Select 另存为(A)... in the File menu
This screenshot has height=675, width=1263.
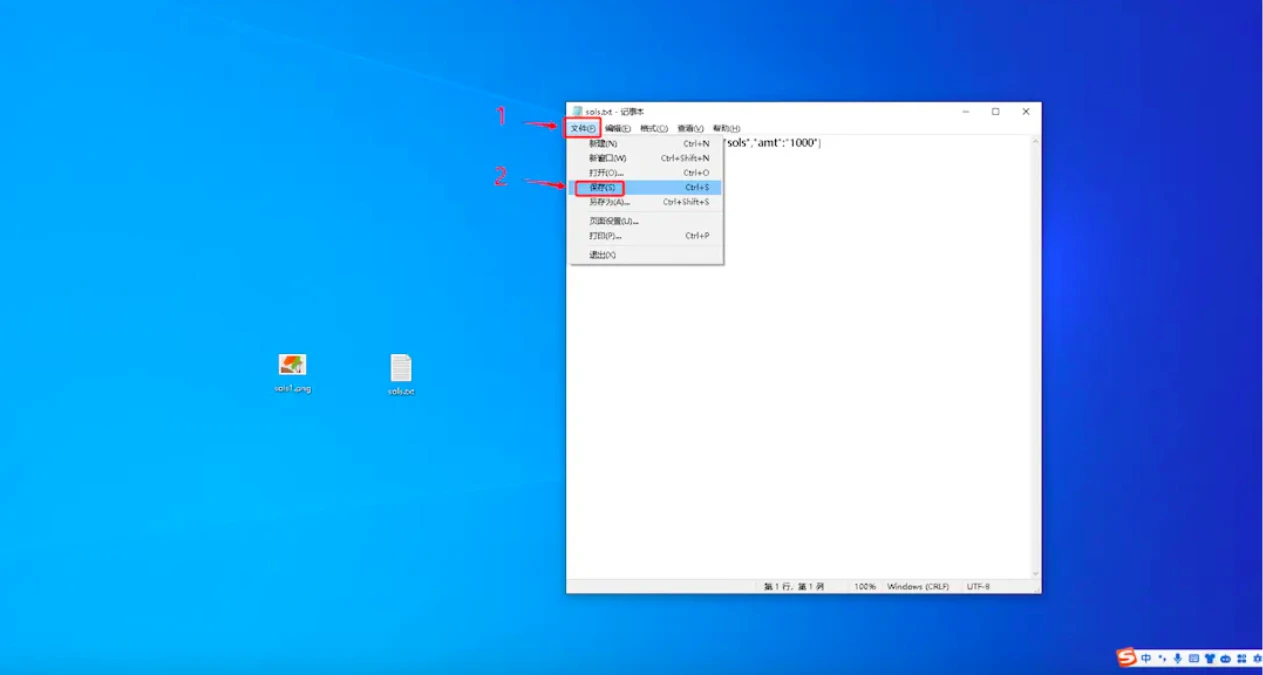(x=609, y=202)
